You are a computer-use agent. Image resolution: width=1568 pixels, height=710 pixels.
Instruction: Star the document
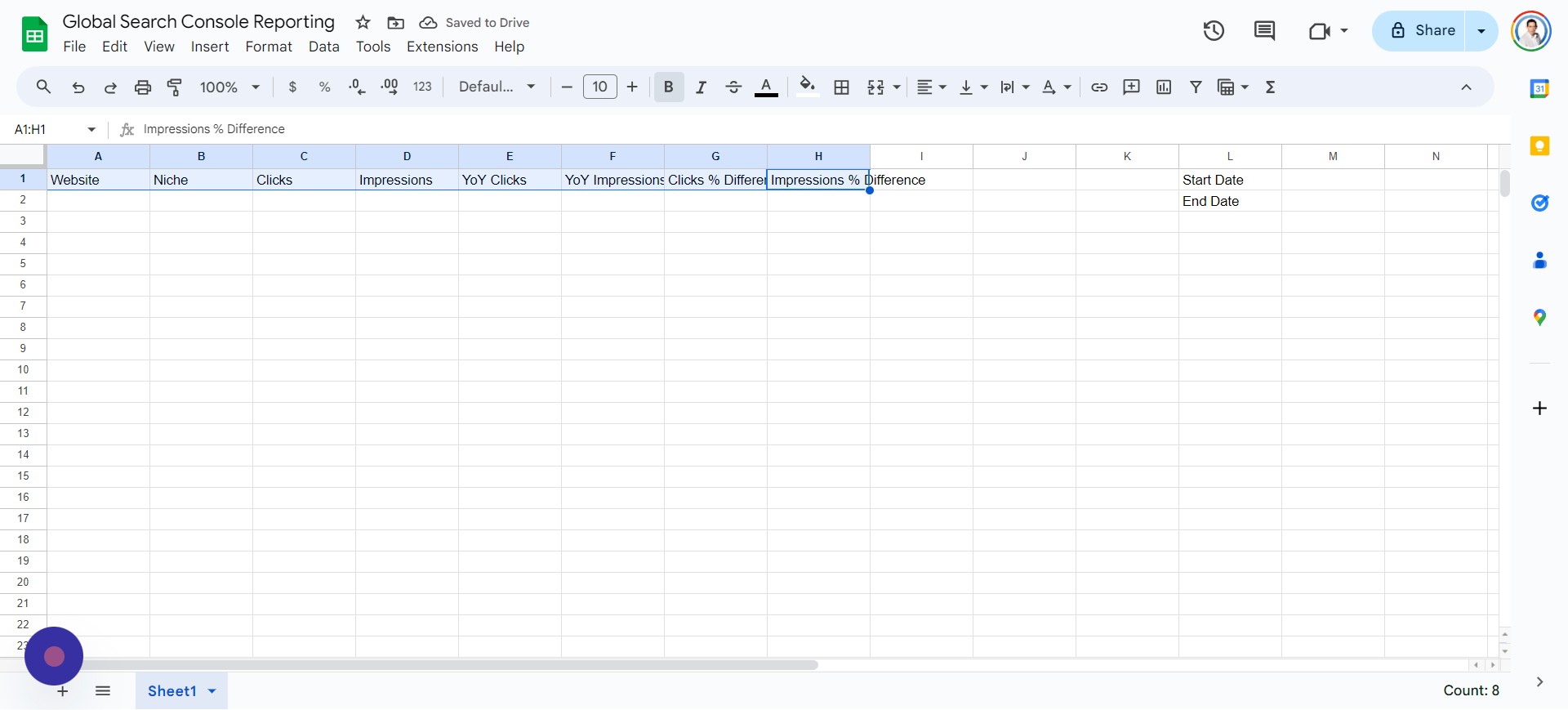coord(363,23)
